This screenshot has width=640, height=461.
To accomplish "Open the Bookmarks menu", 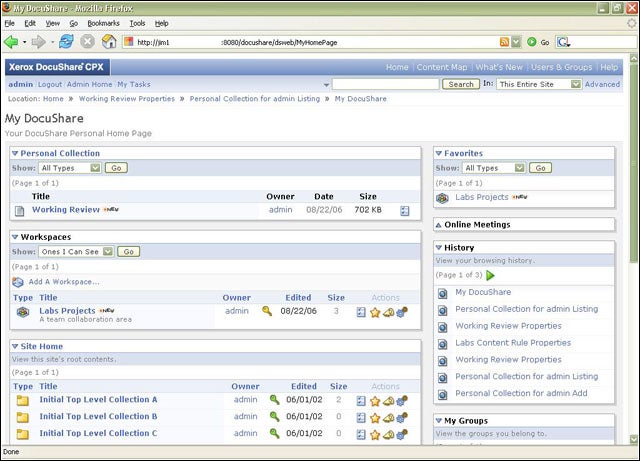I will (103, 23).
